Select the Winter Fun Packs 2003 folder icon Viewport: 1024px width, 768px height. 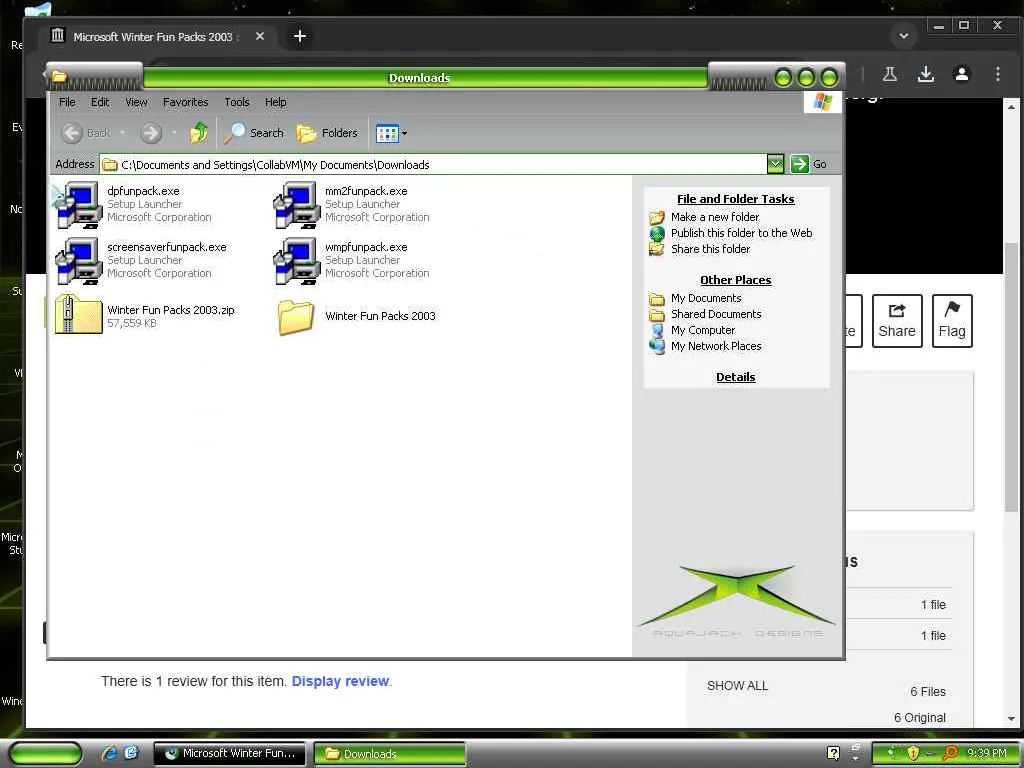(x=296, y=317)
